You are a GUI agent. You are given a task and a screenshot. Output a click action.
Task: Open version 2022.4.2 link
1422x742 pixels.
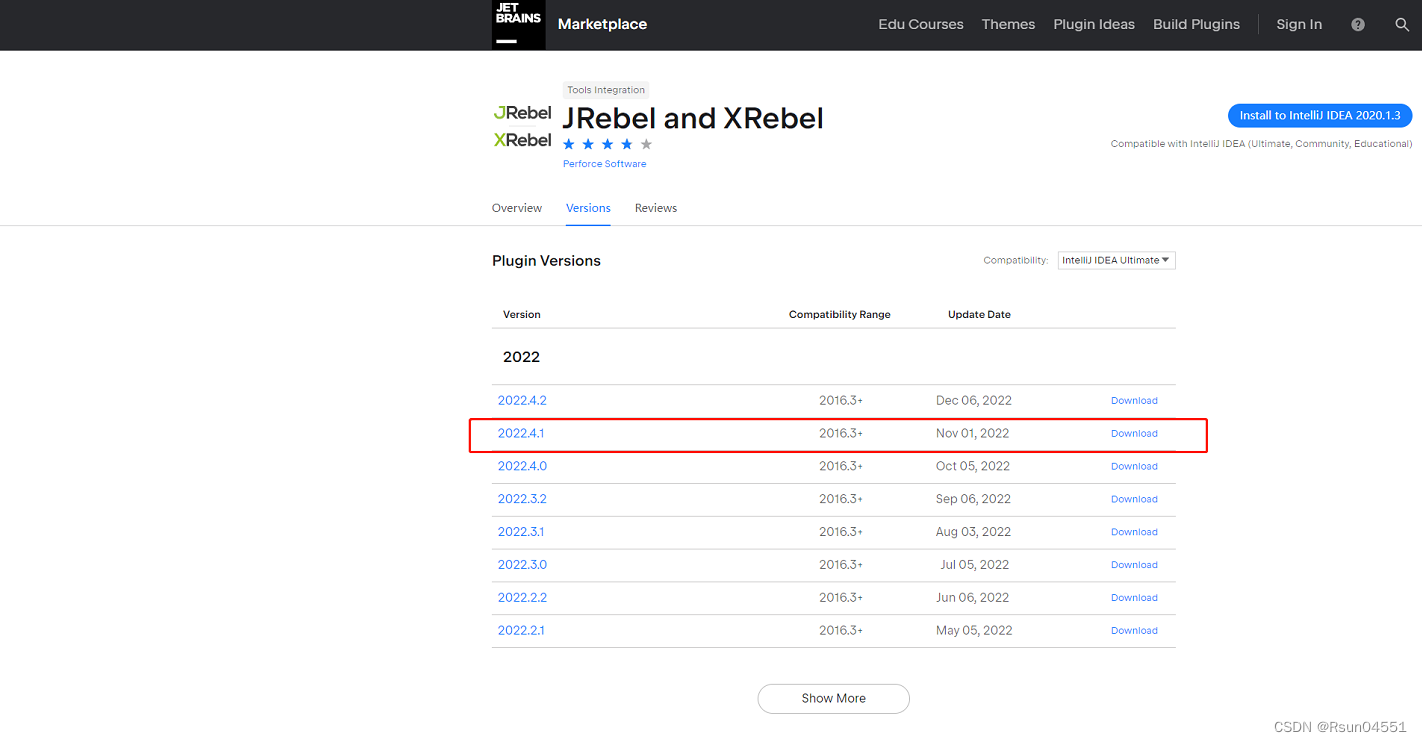pos(522,400)
